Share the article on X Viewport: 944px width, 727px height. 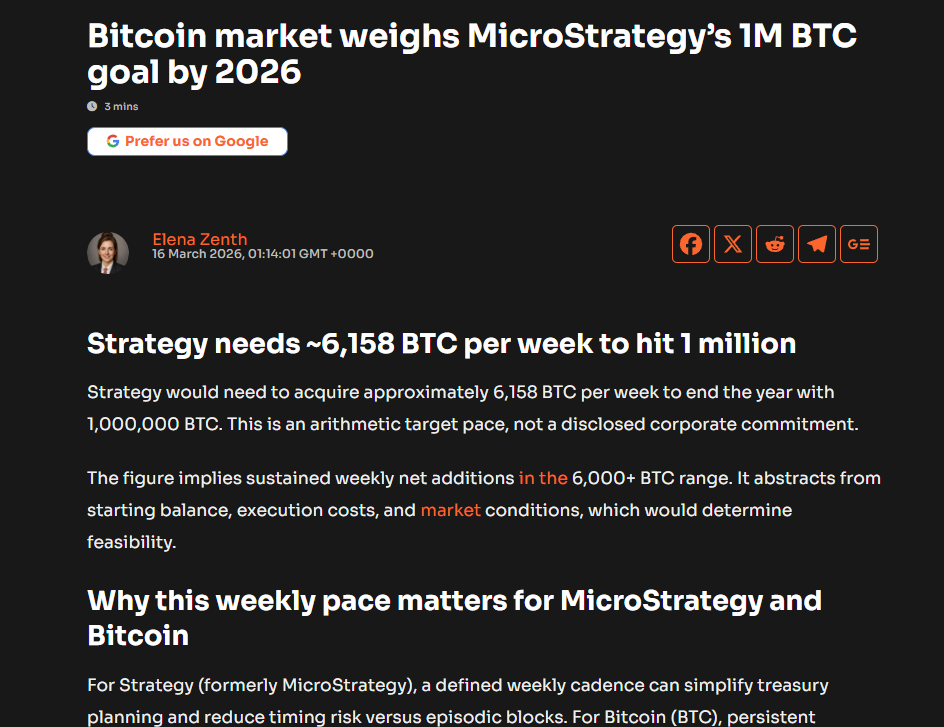(733, 244)
